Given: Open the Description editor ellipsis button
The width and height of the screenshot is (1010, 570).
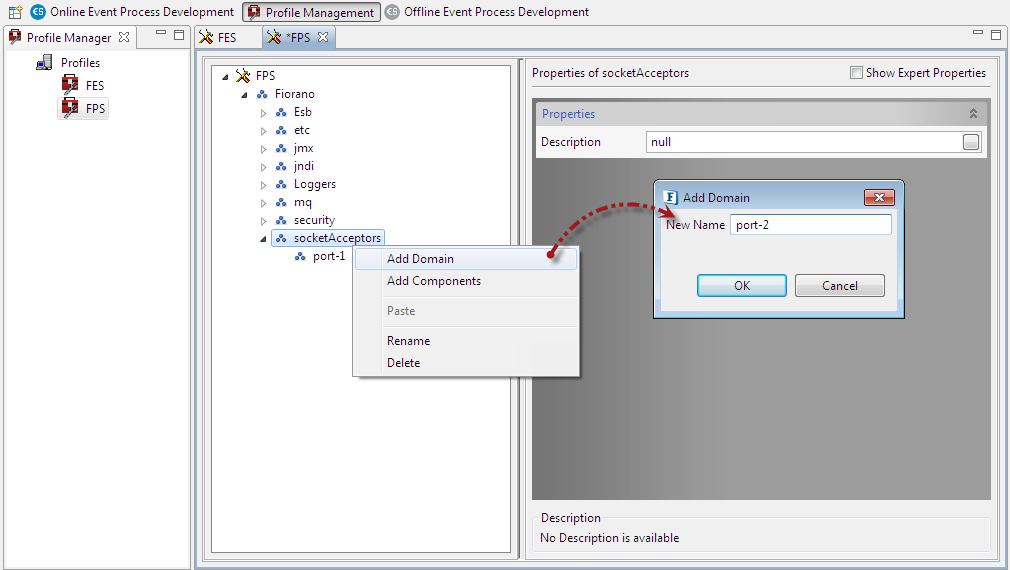Looking at the screenshot, I should click(971, 142).
